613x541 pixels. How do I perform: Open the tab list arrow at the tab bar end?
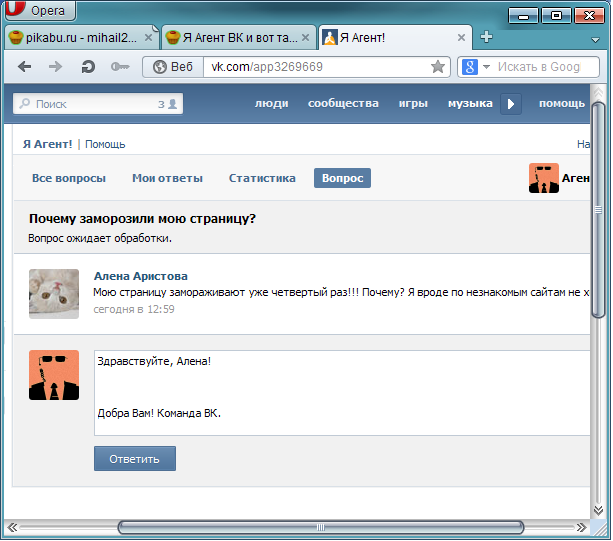pyautogui.click(x=595, y=40)
